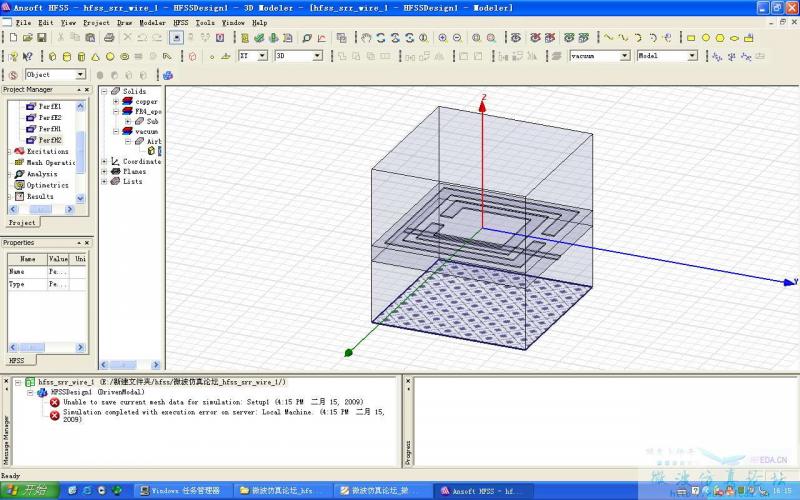Open the Object selection mode dropdown
Viewport: 800px width, 500px height.
pos(80,75)
